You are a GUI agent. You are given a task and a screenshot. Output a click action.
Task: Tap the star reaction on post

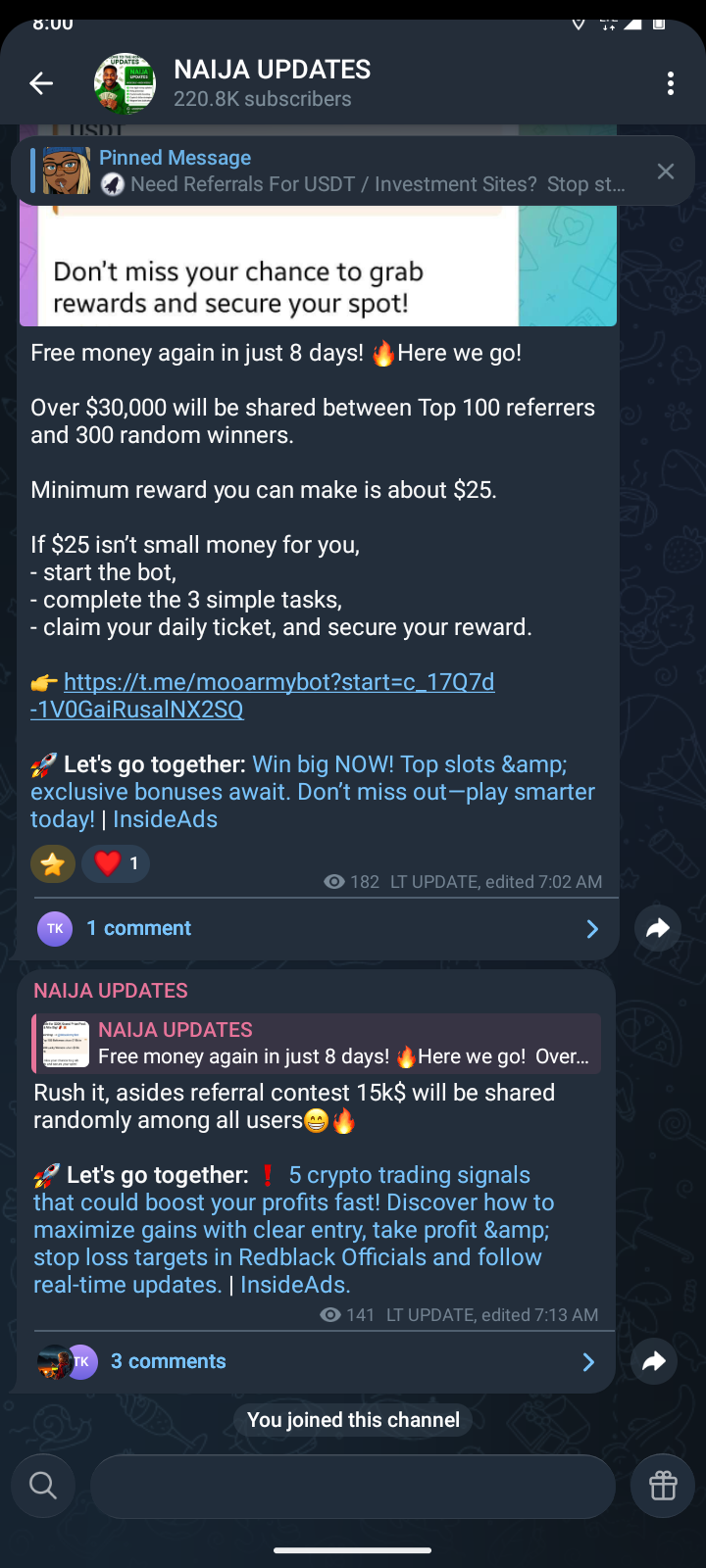[x=53, y=863]
